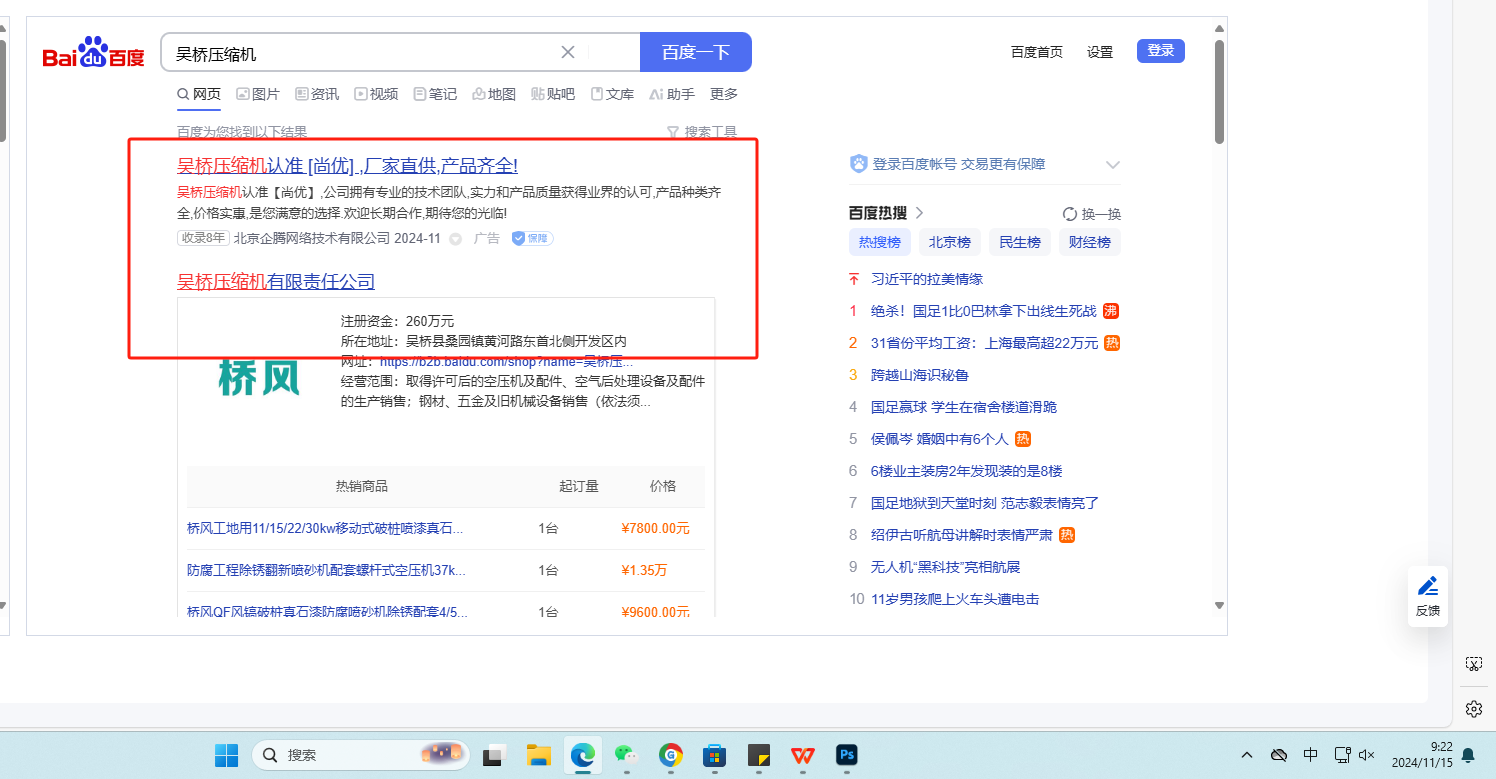1496x779 pixels.
Task: Click the Baidu logo
Action: pyautogui.click(x=93, y=54)
